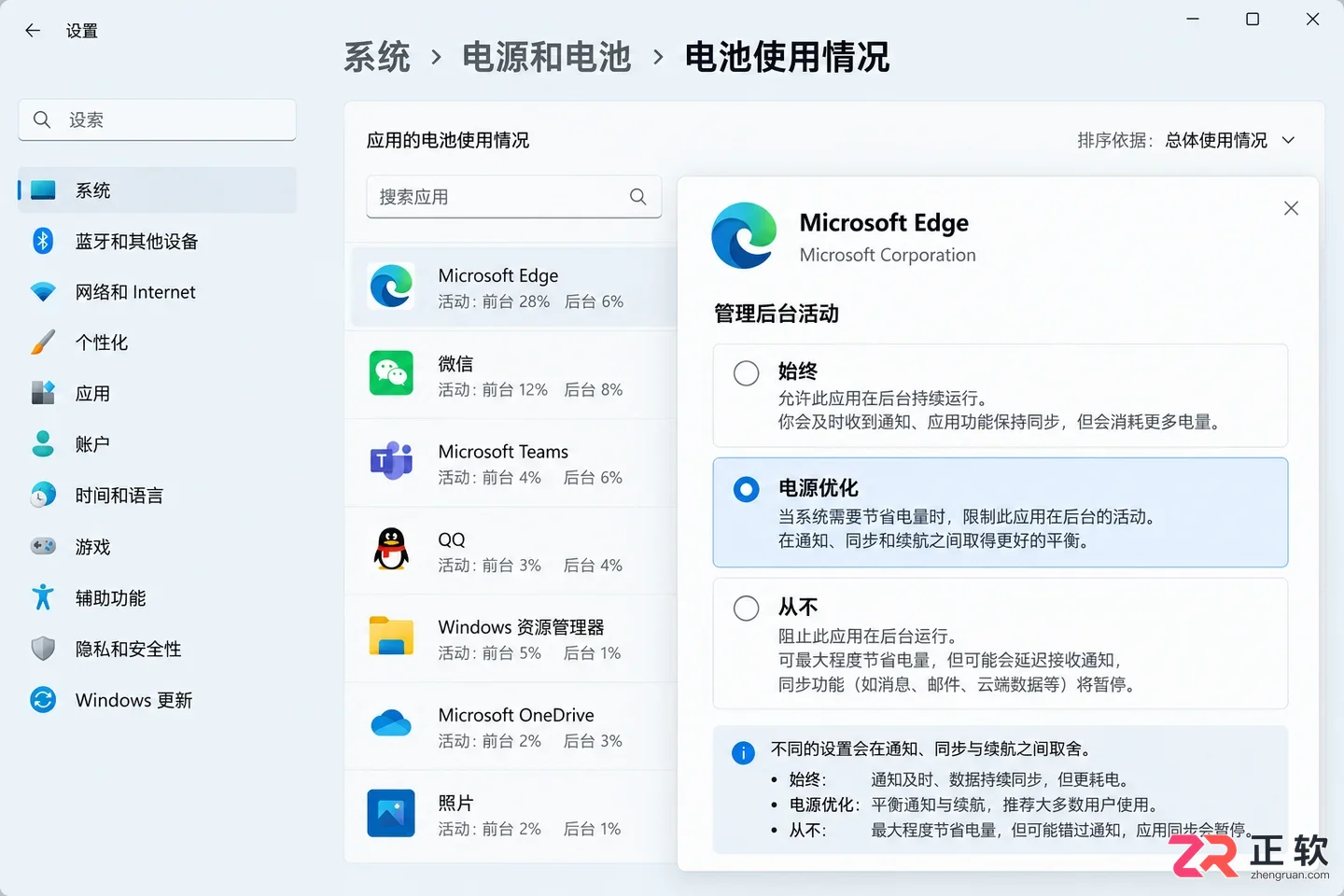This screenshot has height=896, width=1344.
Task: Select Microsoft Edge row text in app list
Action: point(498,276)
